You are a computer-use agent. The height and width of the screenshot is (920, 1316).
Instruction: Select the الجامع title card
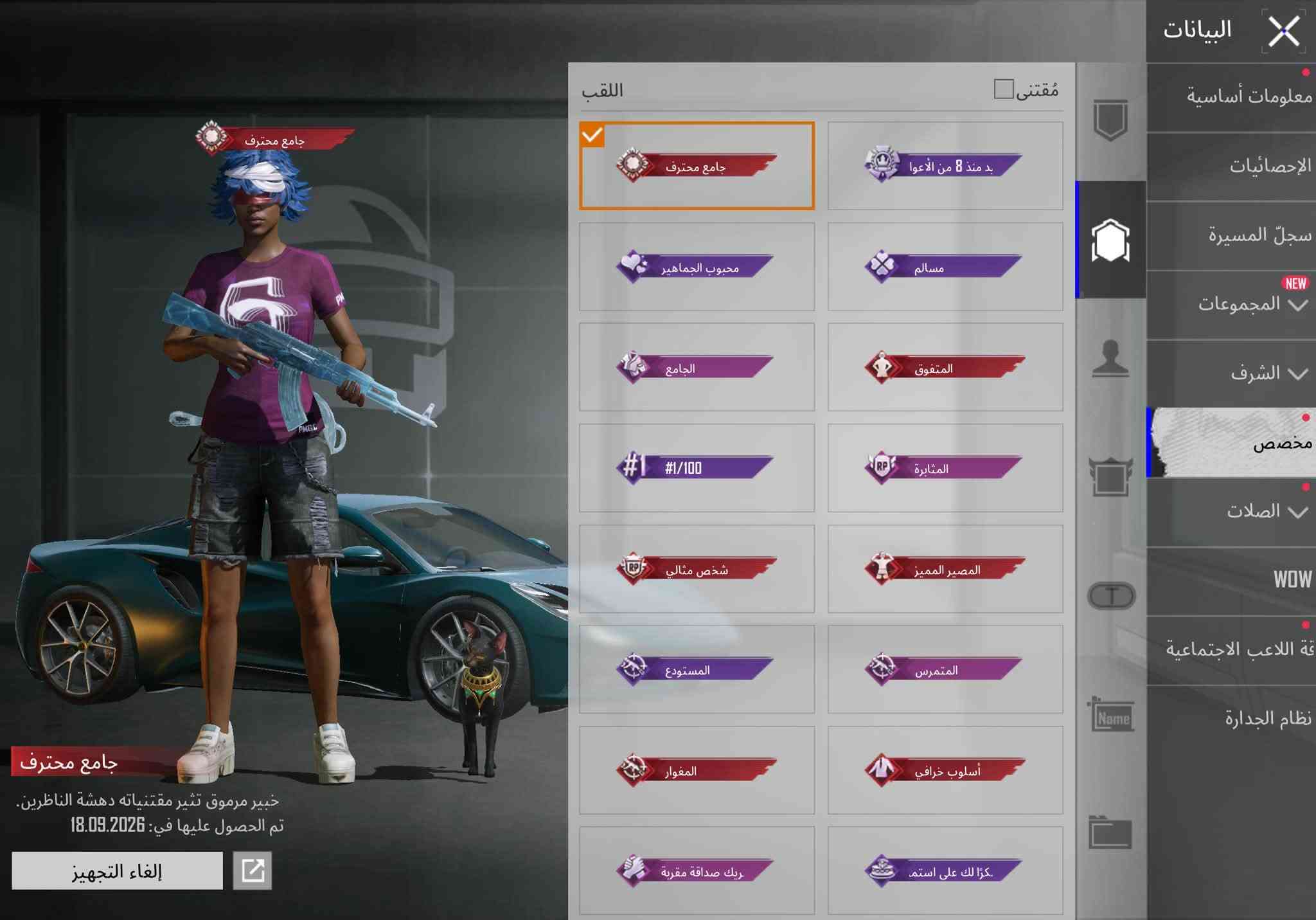click(697, 367)
